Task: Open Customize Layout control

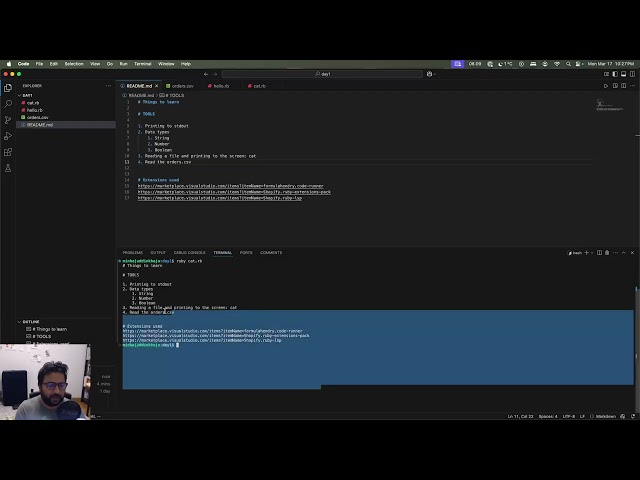Action: pyautogui.click(x=607, y=74)
